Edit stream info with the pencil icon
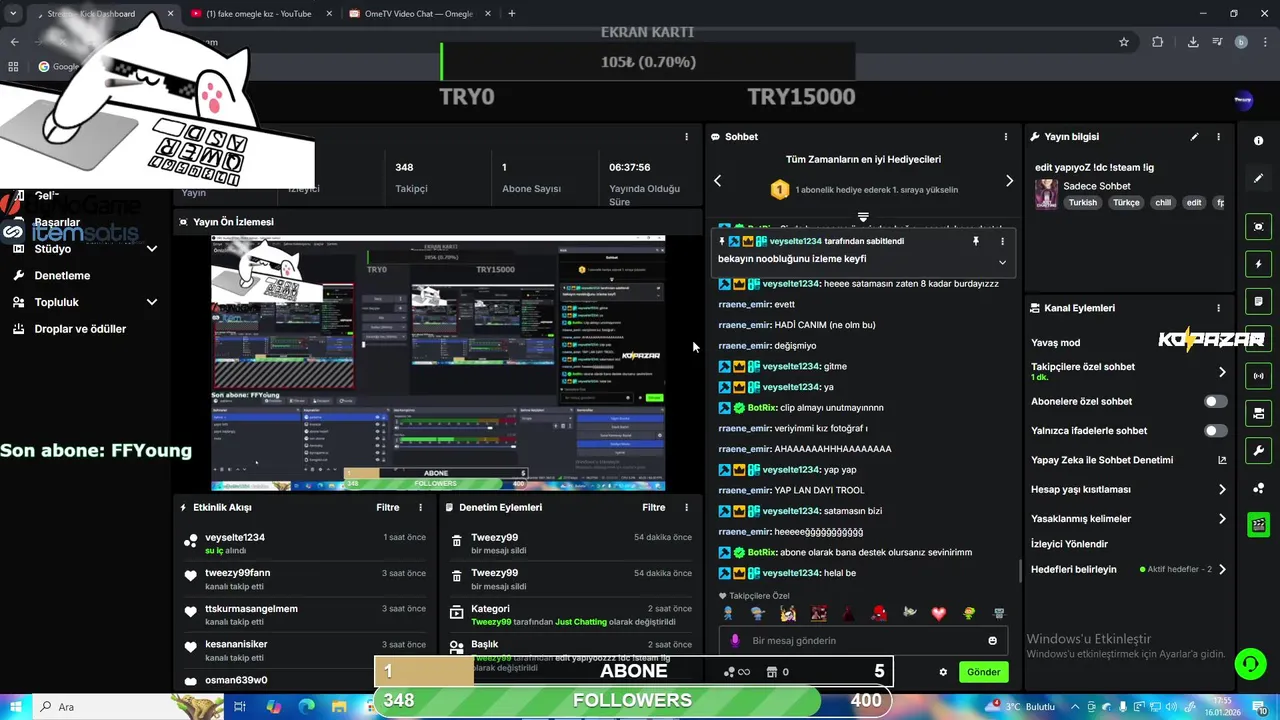The height and width of the screenshot is (720, 1280). [x=1194, y=137]
